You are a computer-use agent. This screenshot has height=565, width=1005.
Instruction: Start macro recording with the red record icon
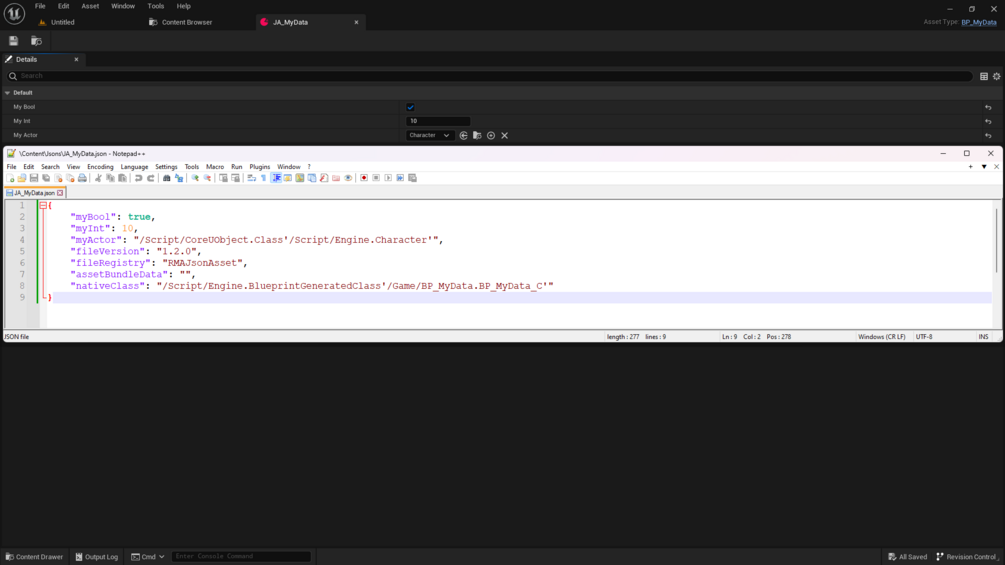pos(364,178)
